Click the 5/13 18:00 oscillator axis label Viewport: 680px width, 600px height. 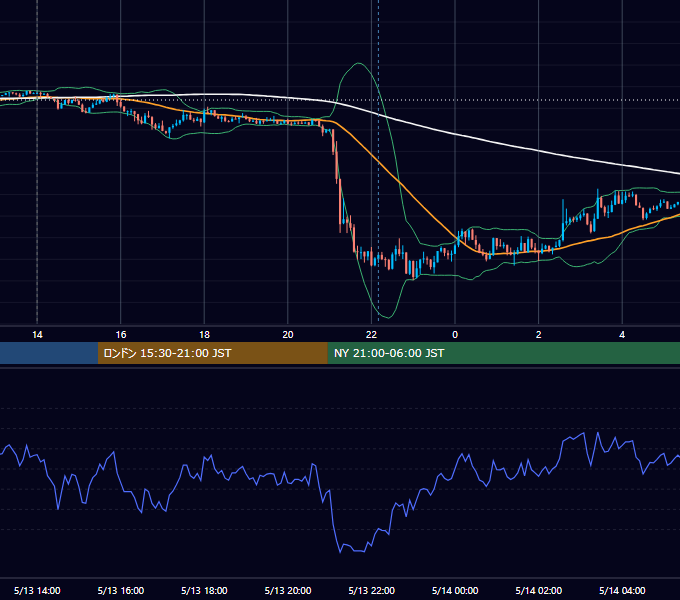pyautogui.click(x=204, y=590)
